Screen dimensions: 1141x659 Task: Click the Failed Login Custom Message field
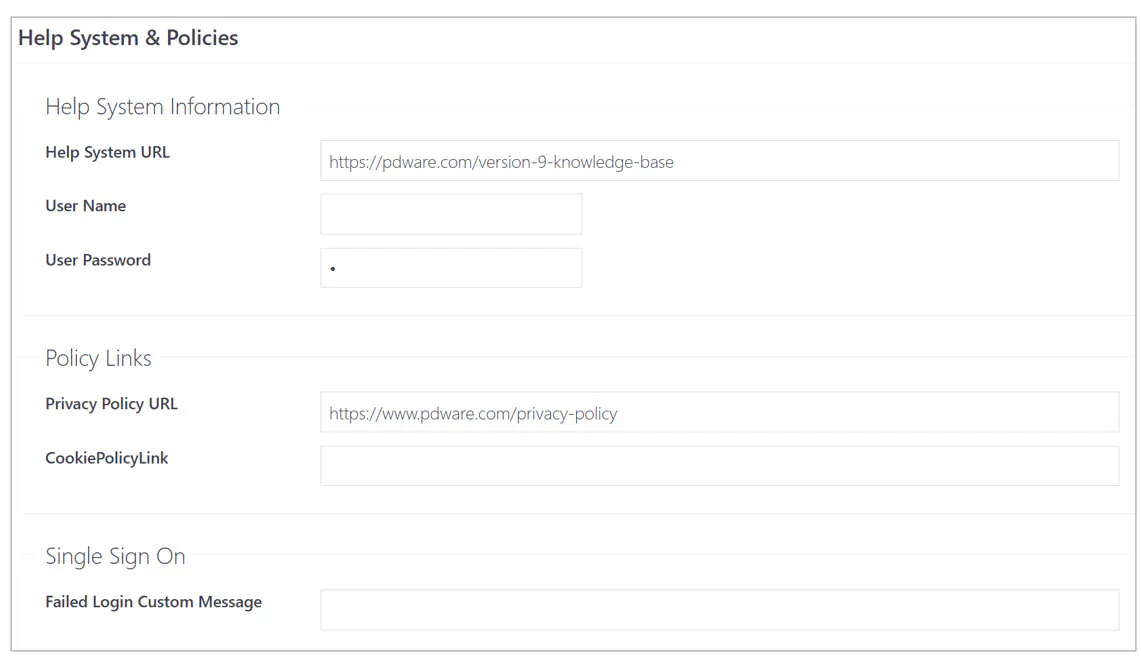[x=720, y=610]
